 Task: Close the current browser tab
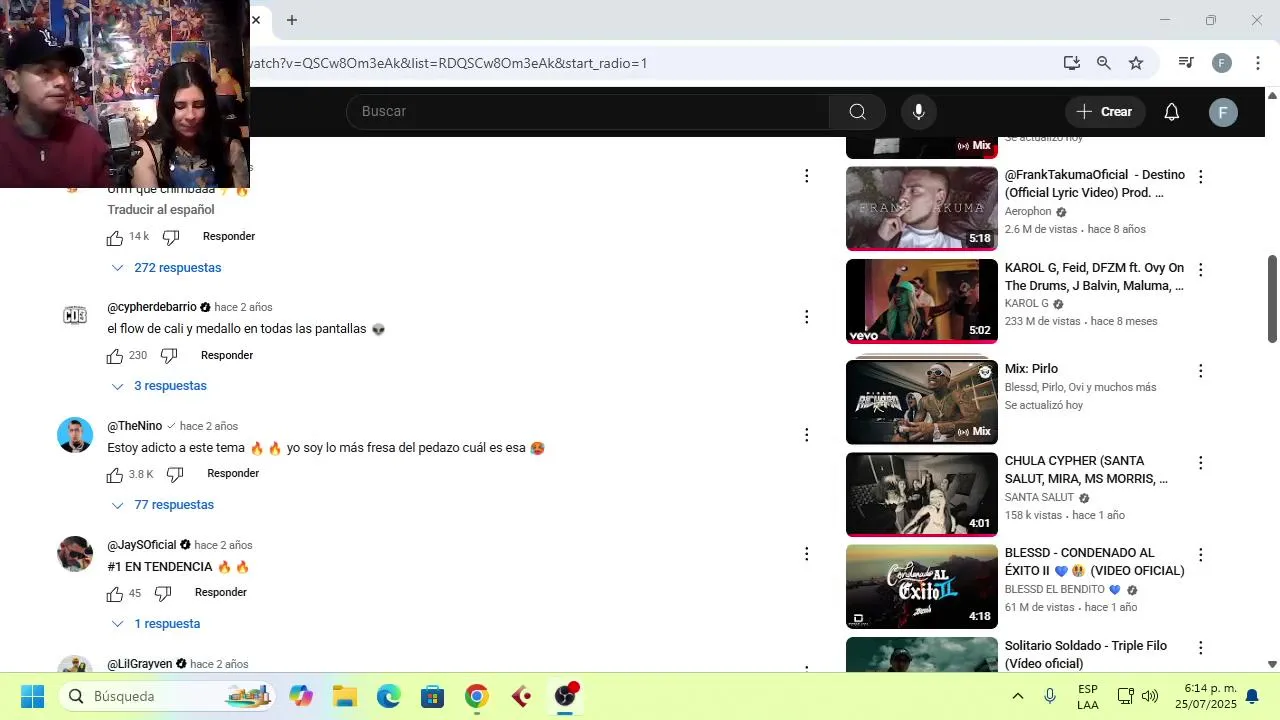tap(256, 20)
